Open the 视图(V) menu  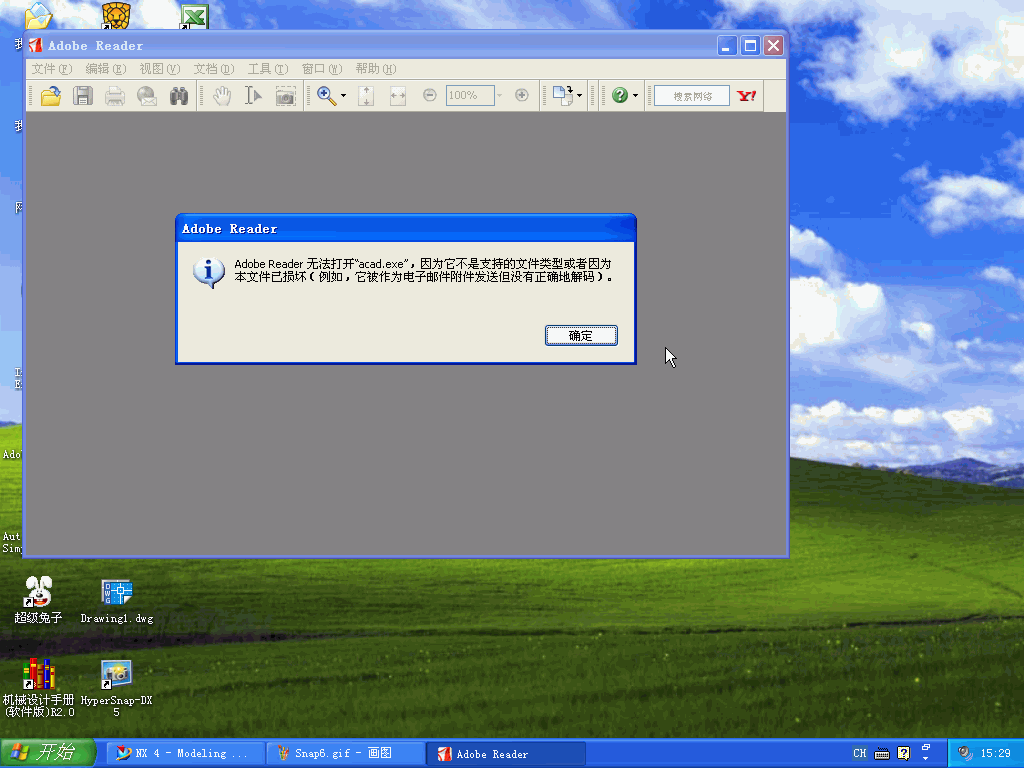tap(159, 69)
